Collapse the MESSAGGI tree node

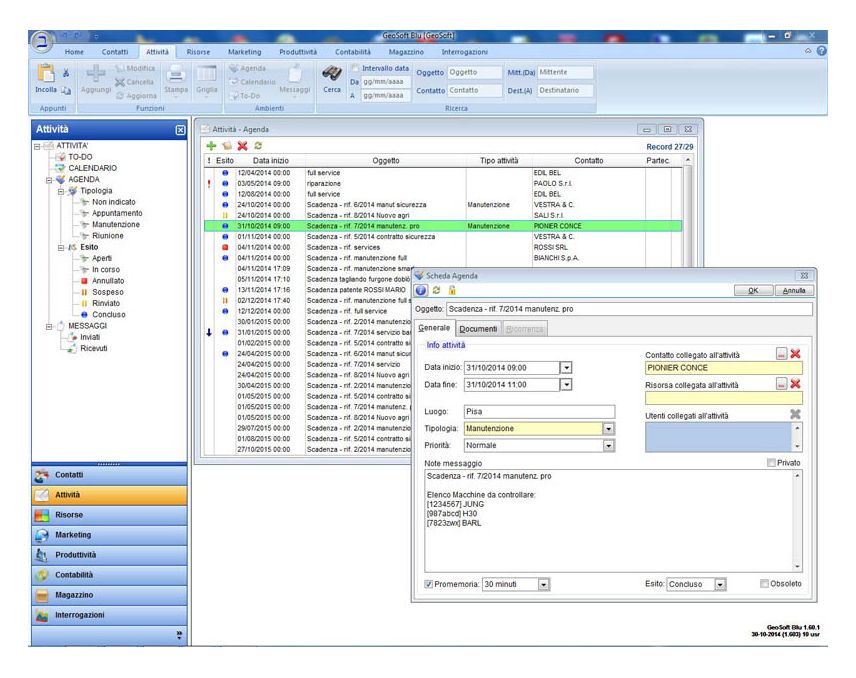(x=49, y=326)
